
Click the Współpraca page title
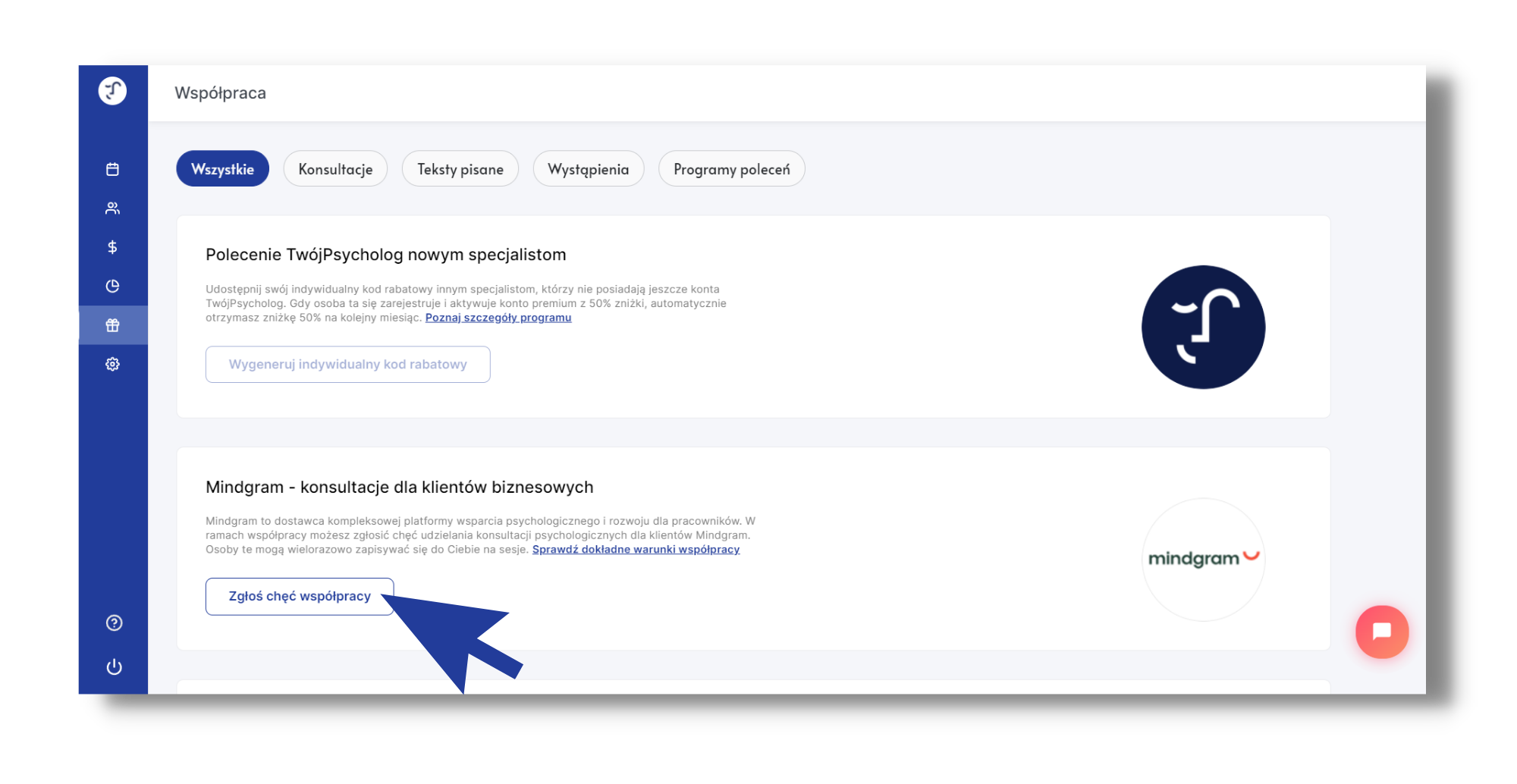point(221,93)
